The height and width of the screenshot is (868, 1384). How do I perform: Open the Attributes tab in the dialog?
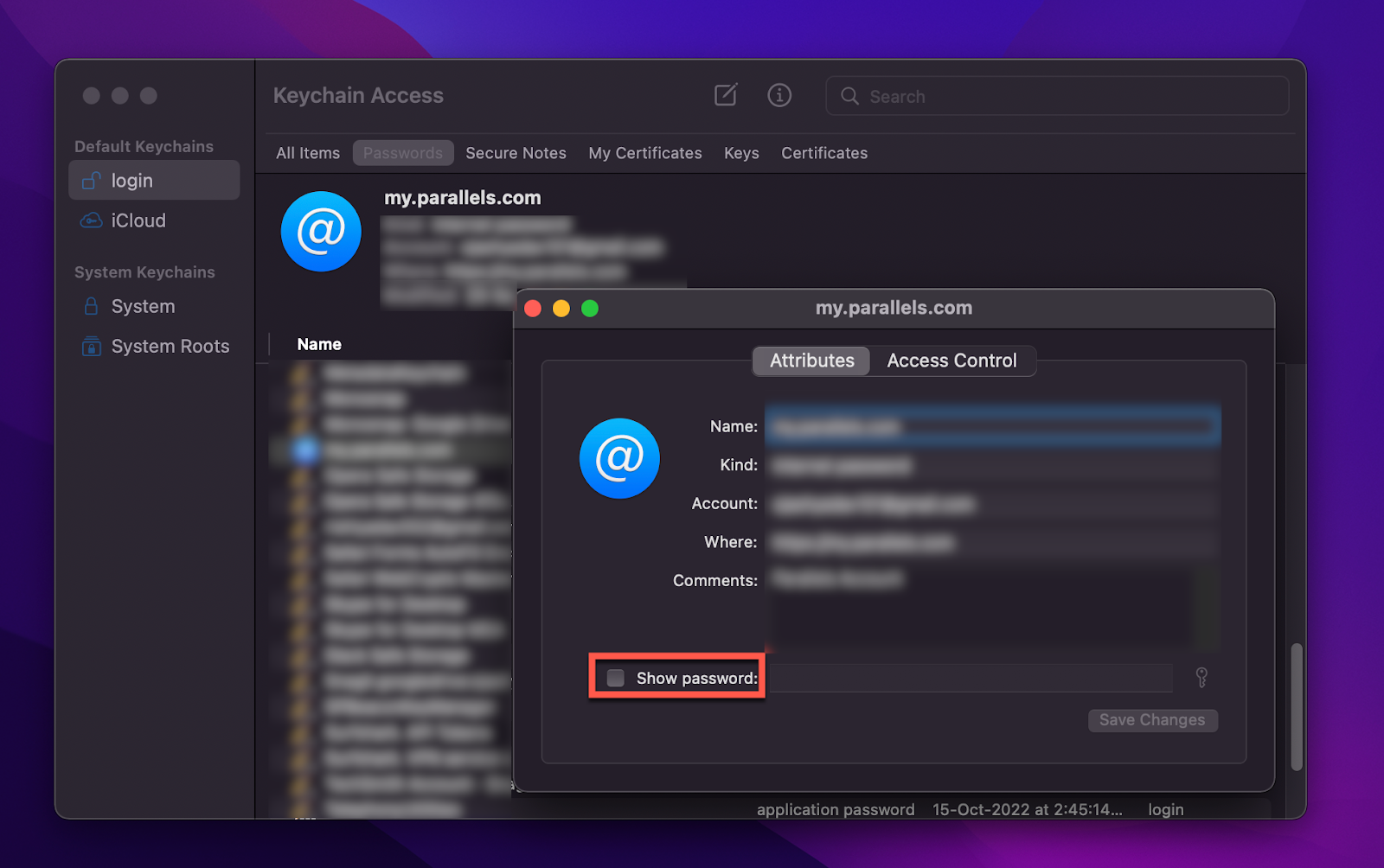pos(811,361)
